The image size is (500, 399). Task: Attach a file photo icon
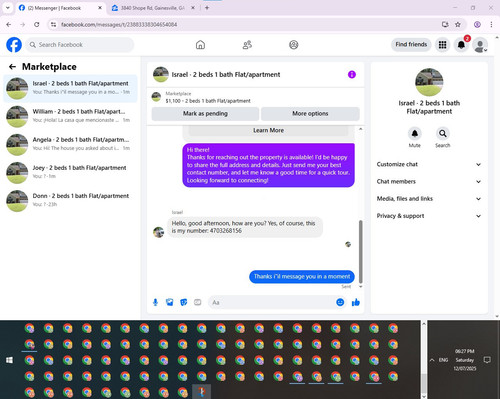[170, 302]
